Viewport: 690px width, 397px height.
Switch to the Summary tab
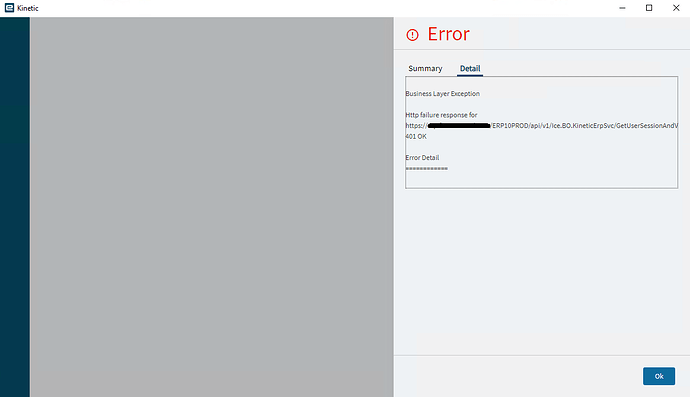pos(425,68)
